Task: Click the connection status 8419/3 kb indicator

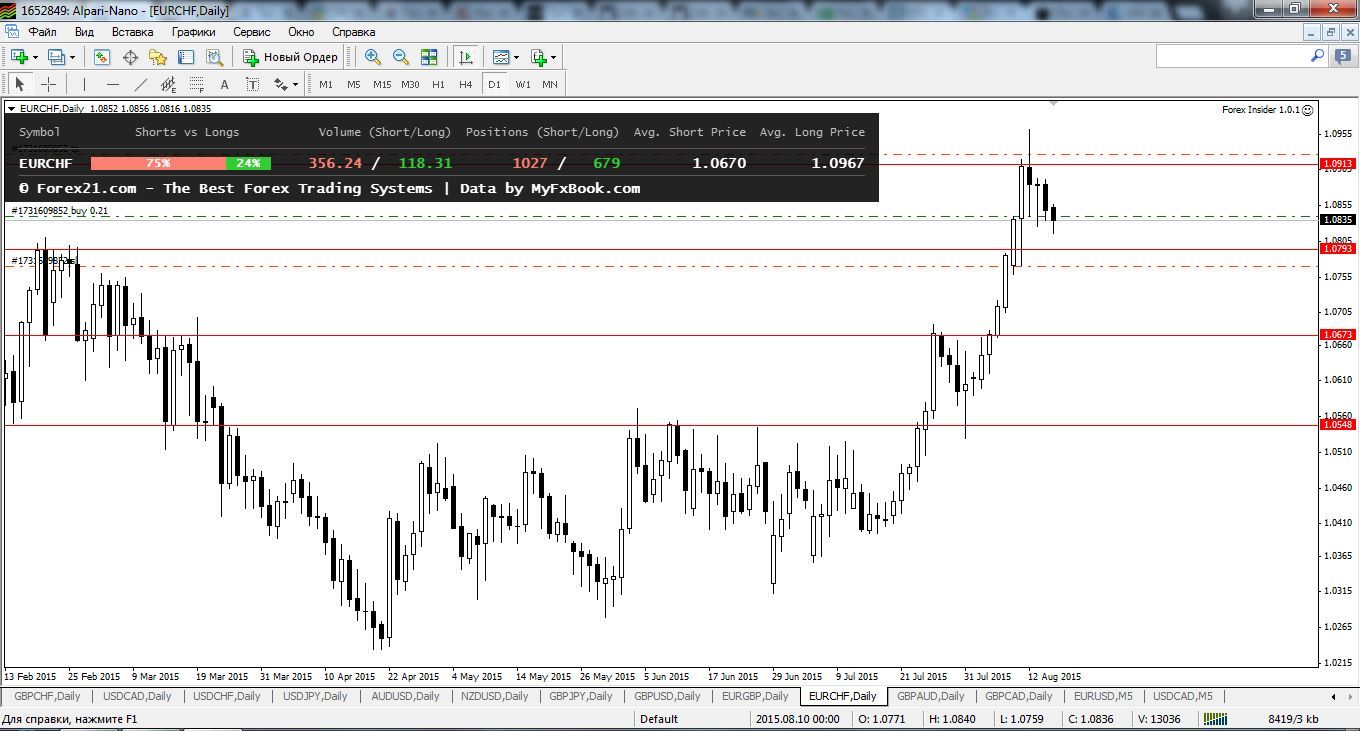Action: [x=1292, y=719]
